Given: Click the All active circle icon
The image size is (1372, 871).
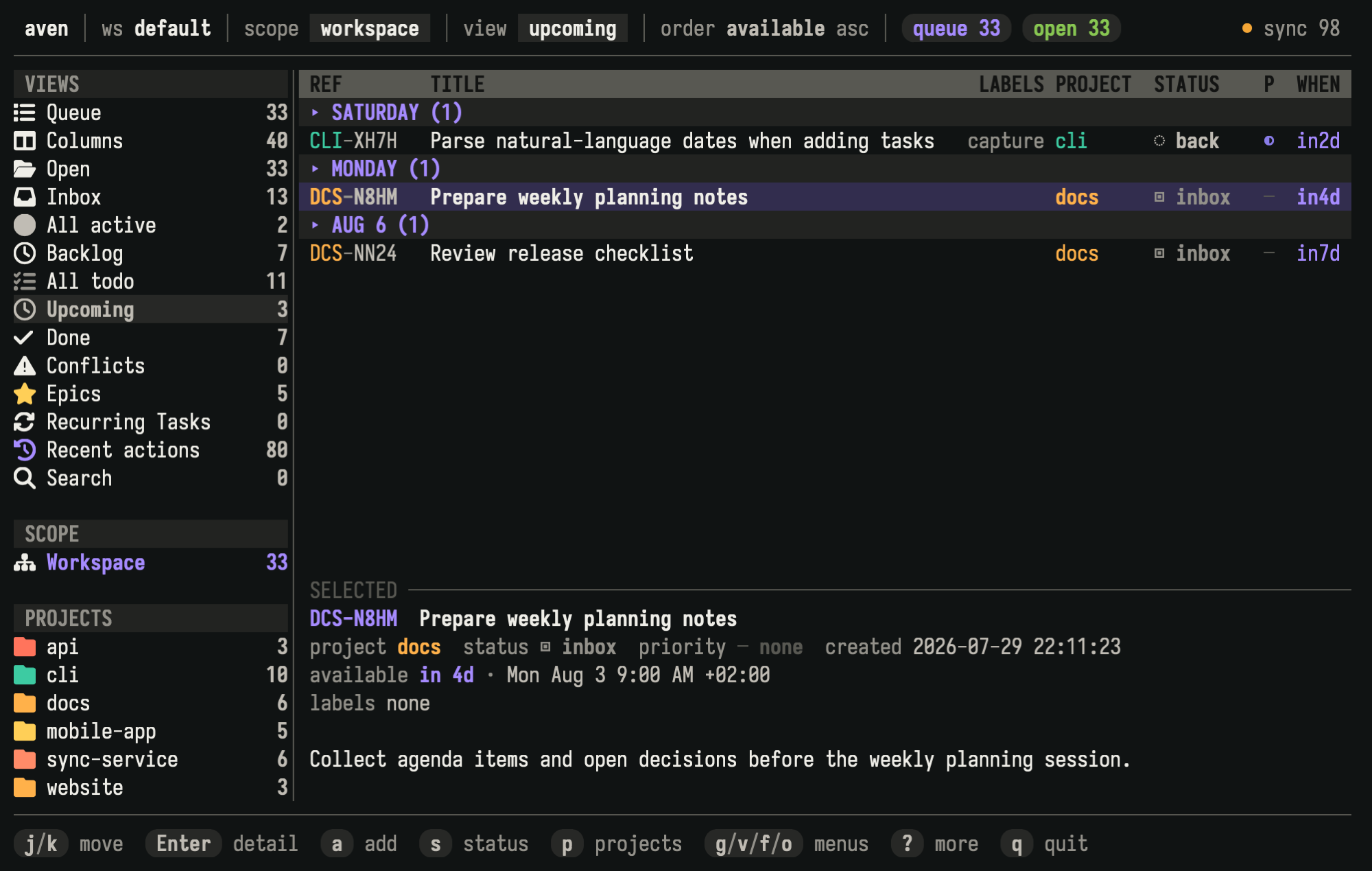Looking at the screenshot, I should coord(25,225).
